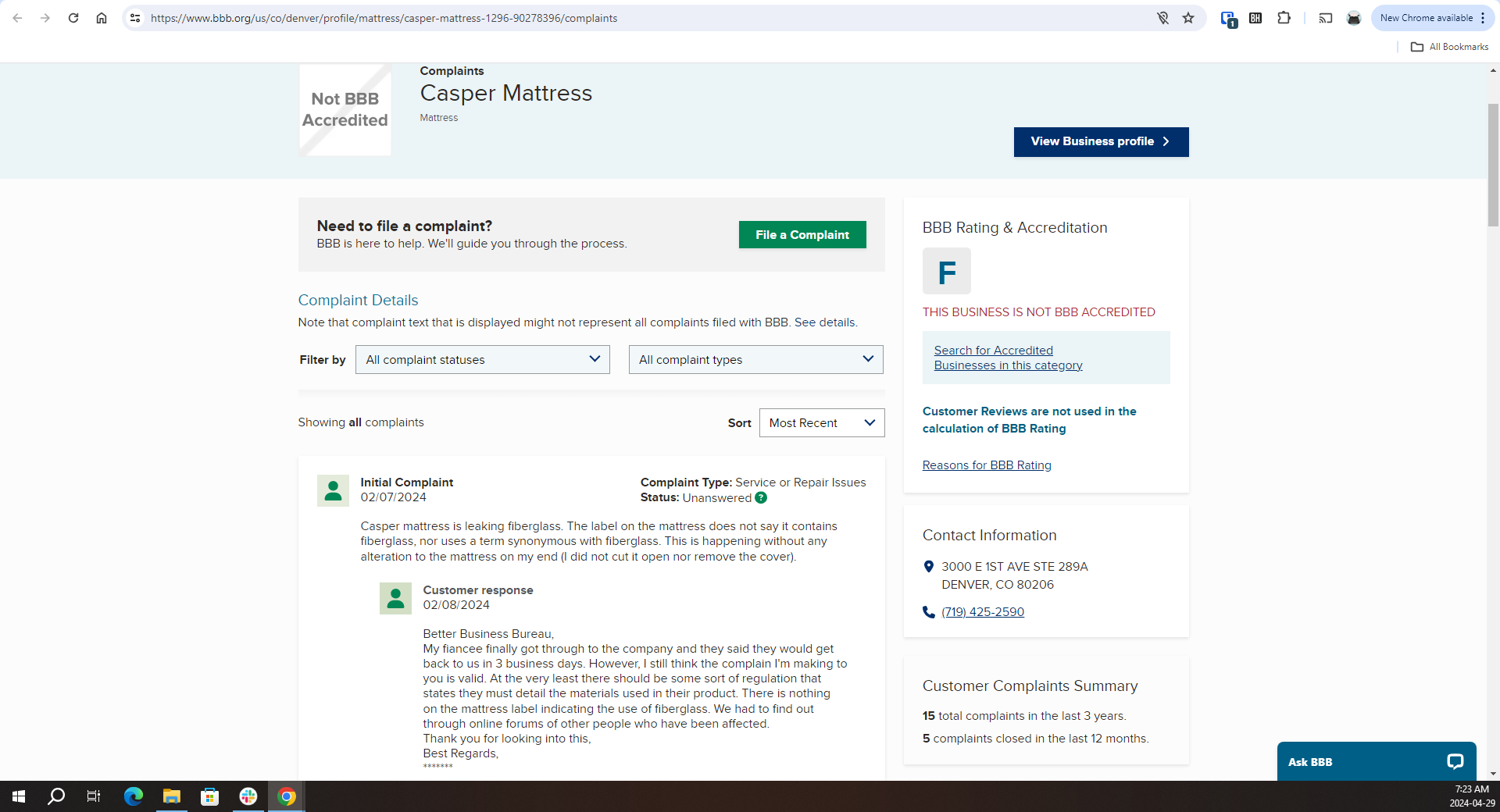Open the Extensions puzzle icon

tap(1284, 18)
